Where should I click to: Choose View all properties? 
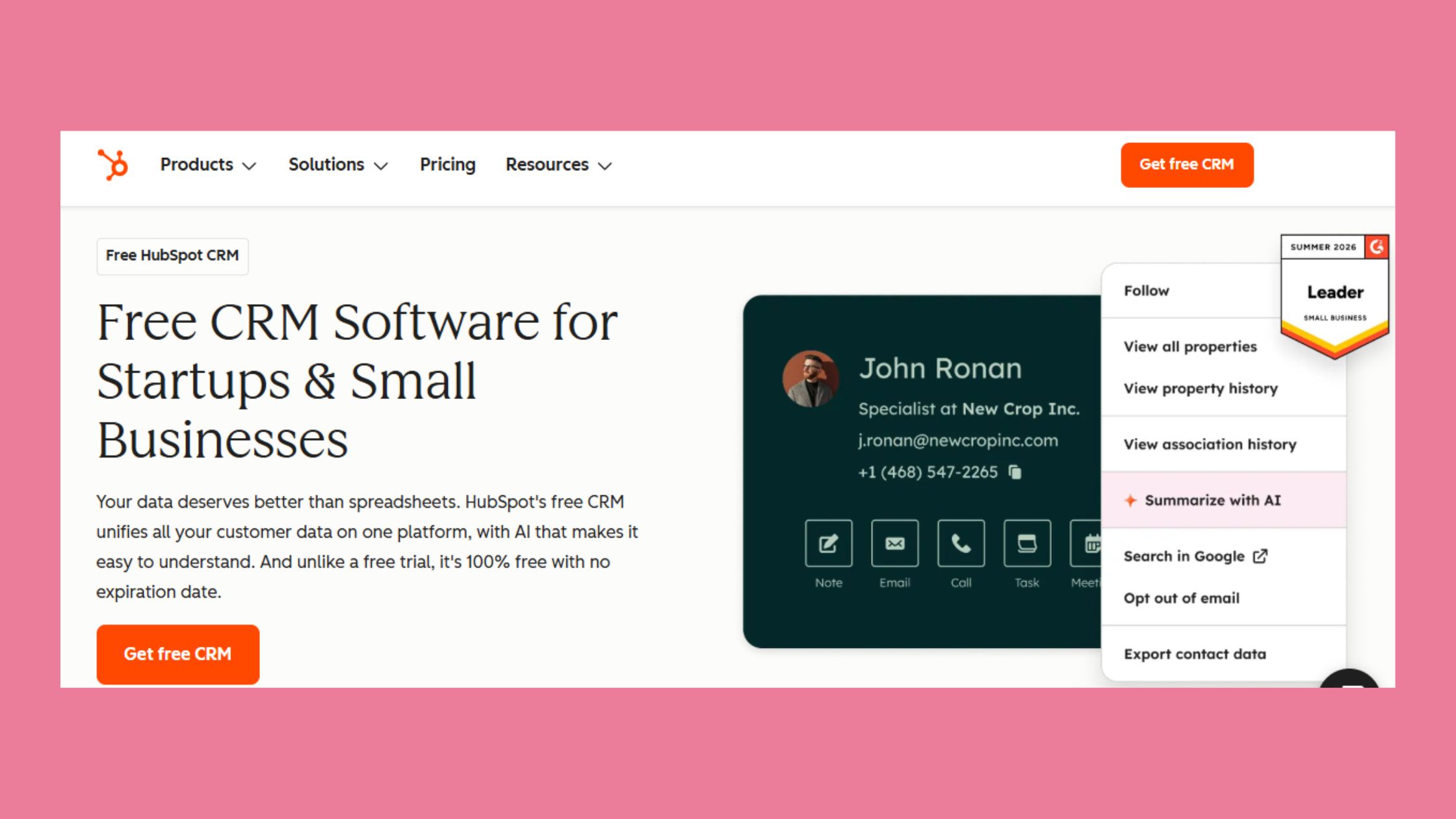[1190, 347]
